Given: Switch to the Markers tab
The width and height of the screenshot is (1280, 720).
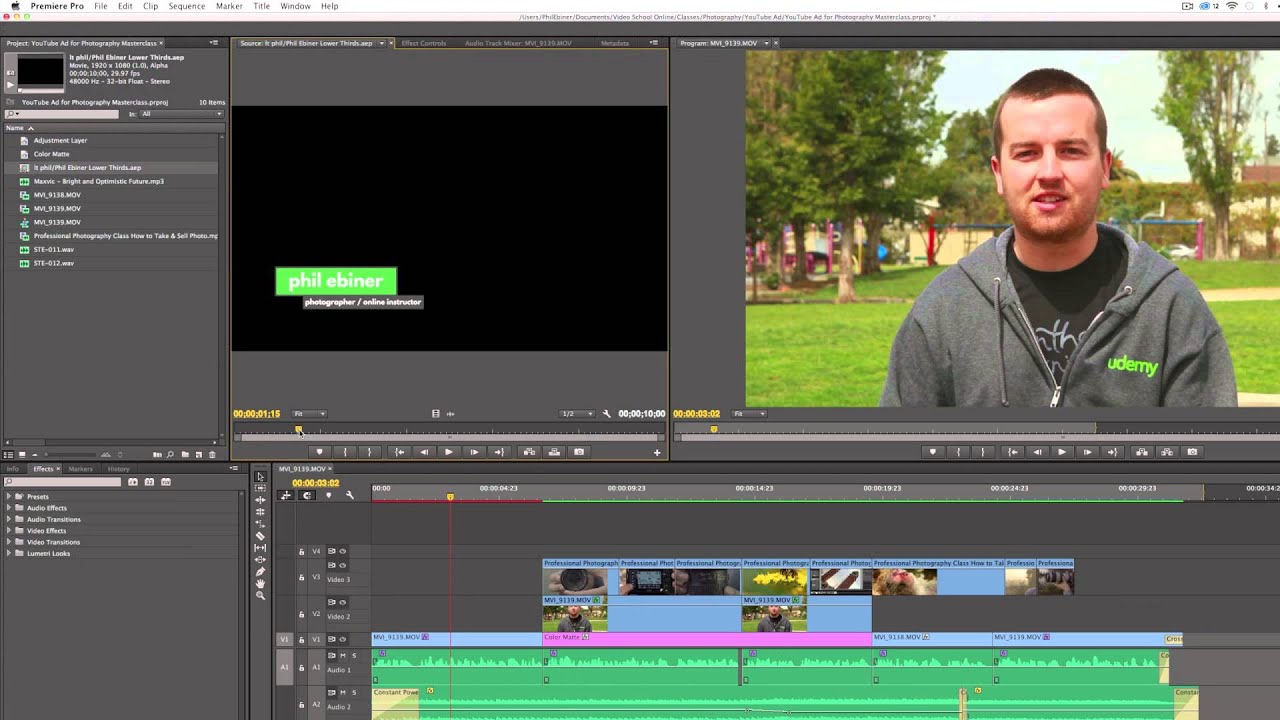Looking at the screenshot, I should [80, 469].
